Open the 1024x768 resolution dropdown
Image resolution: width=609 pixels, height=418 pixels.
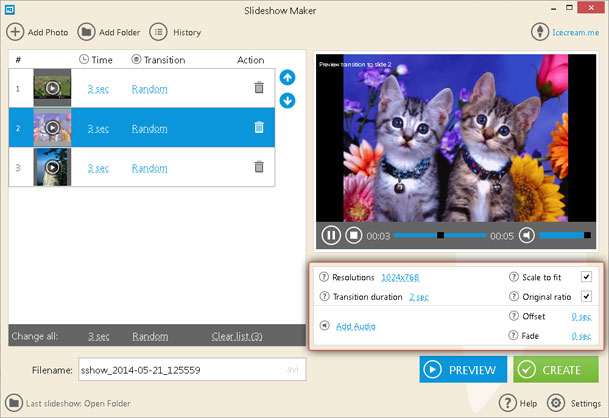tap(400, 277)
